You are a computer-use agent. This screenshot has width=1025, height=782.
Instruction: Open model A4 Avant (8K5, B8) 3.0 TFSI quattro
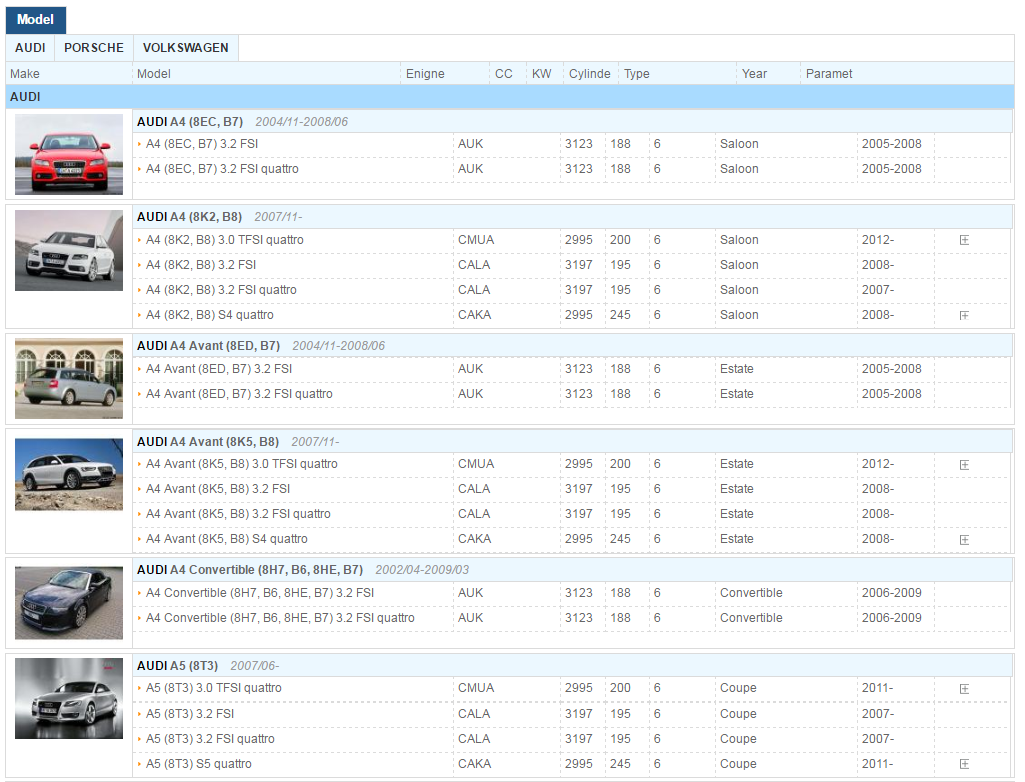(242, 464)
